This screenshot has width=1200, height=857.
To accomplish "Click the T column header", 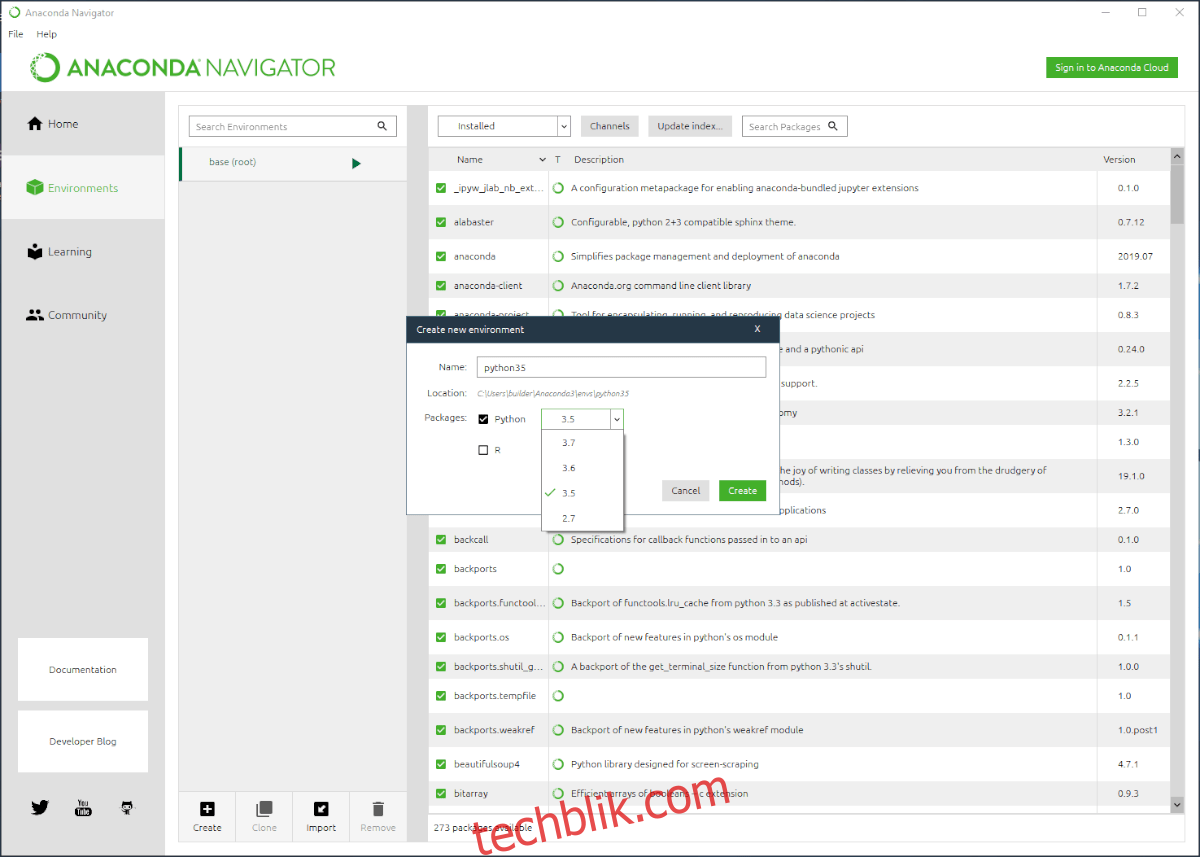I will coord(558,160).
